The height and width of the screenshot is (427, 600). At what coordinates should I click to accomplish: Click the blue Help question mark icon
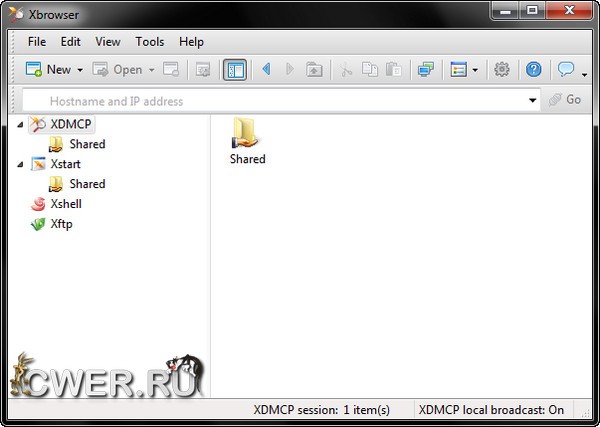pos(534,70)
